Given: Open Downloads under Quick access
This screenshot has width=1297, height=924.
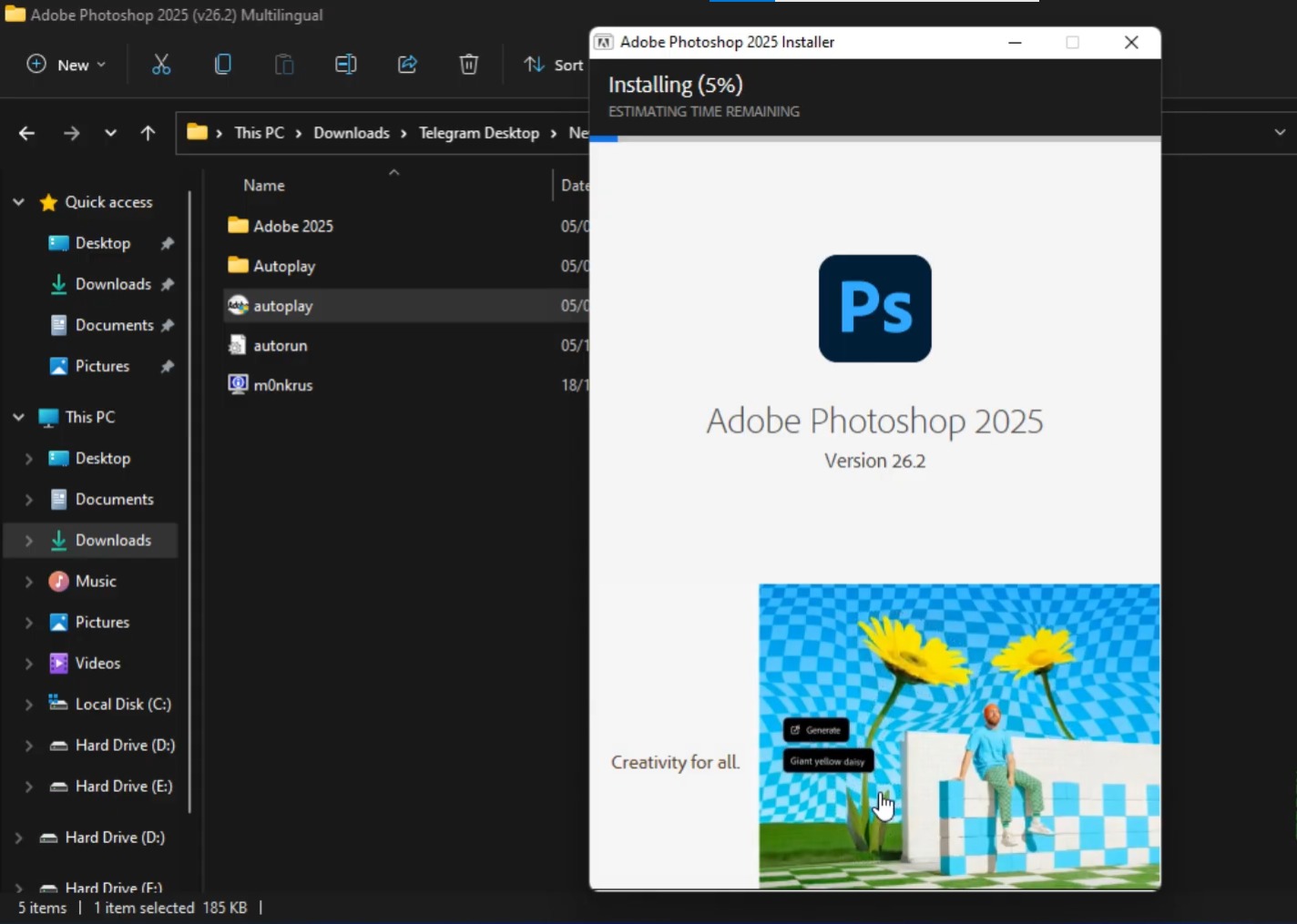Looking at the screenshot, I should coord(113,284).
